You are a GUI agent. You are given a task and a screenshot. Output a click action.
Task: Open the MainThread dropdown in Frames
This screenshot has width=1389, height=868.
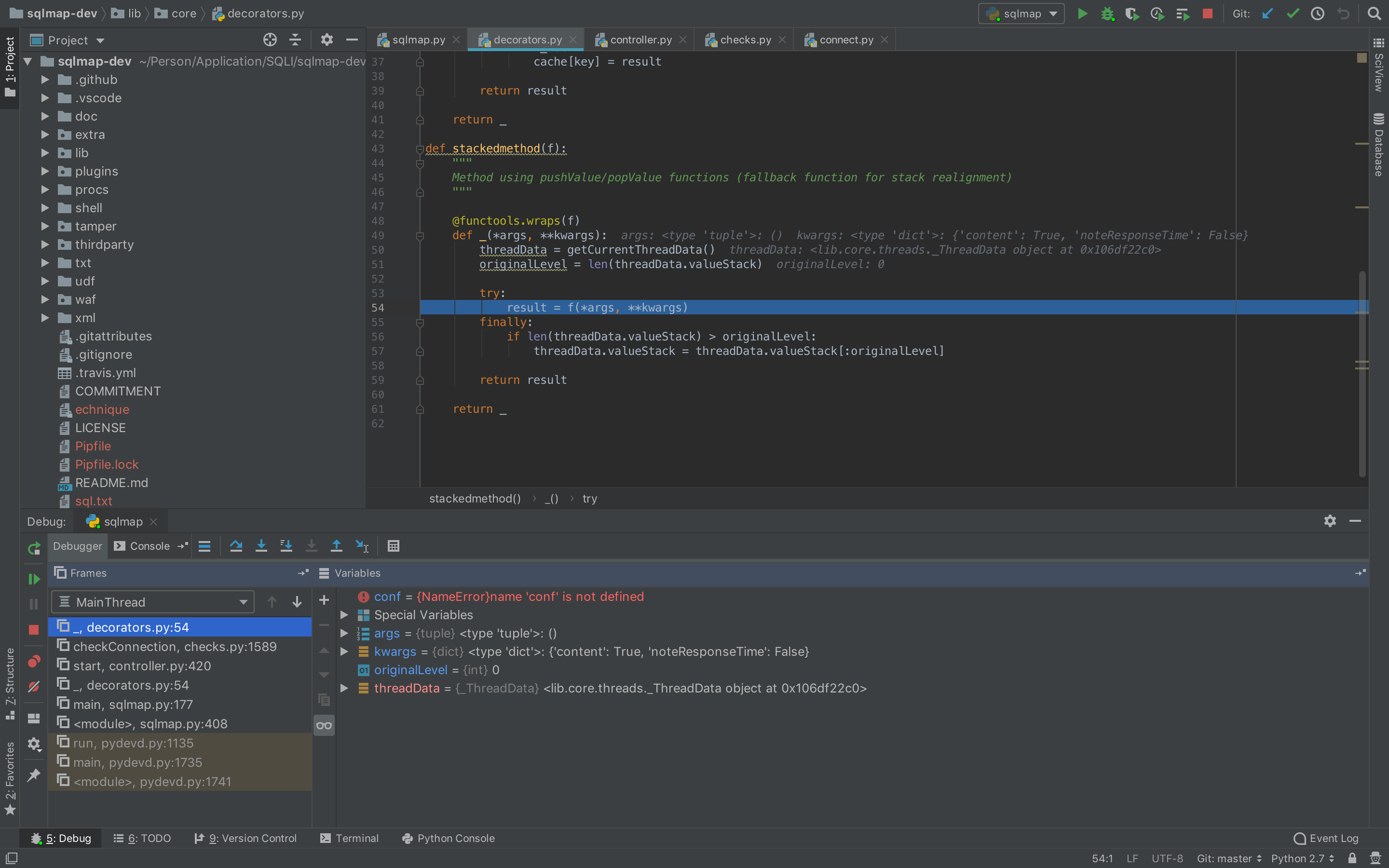click(x=153, y=602)
